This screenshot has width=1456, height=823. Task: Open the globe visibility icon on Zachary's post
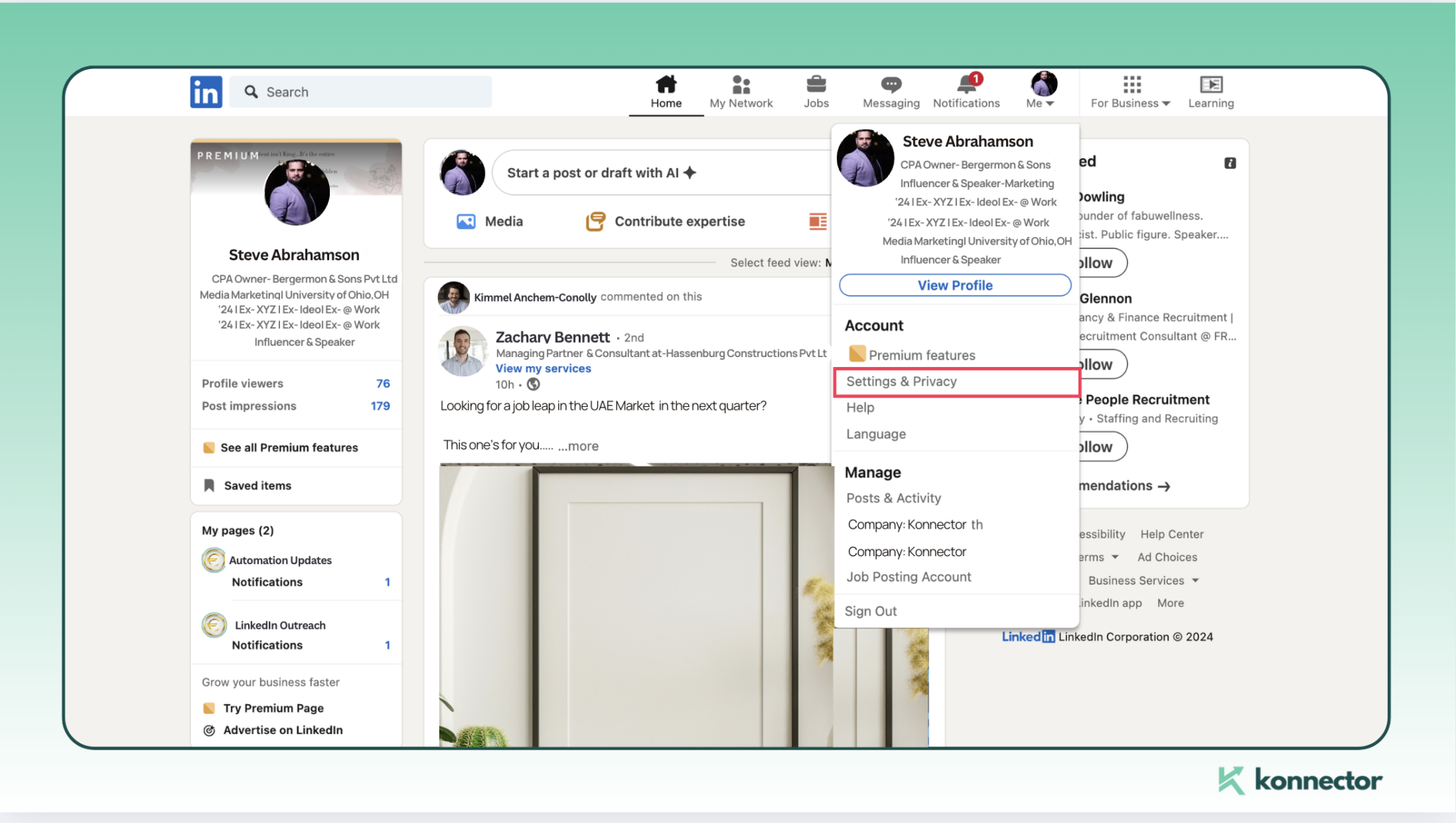pos(534,384)
